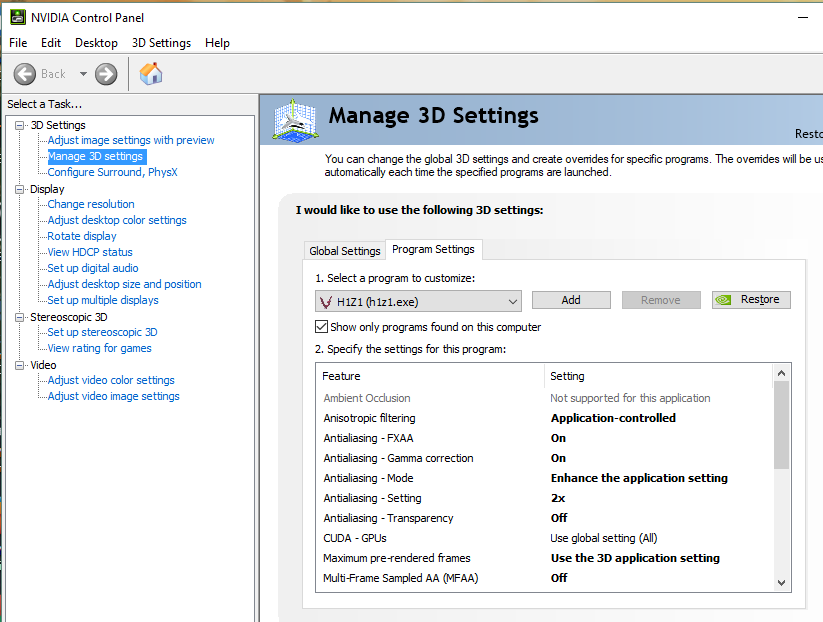Select the Antialiasing - Mode row

[x=544, y=478]
